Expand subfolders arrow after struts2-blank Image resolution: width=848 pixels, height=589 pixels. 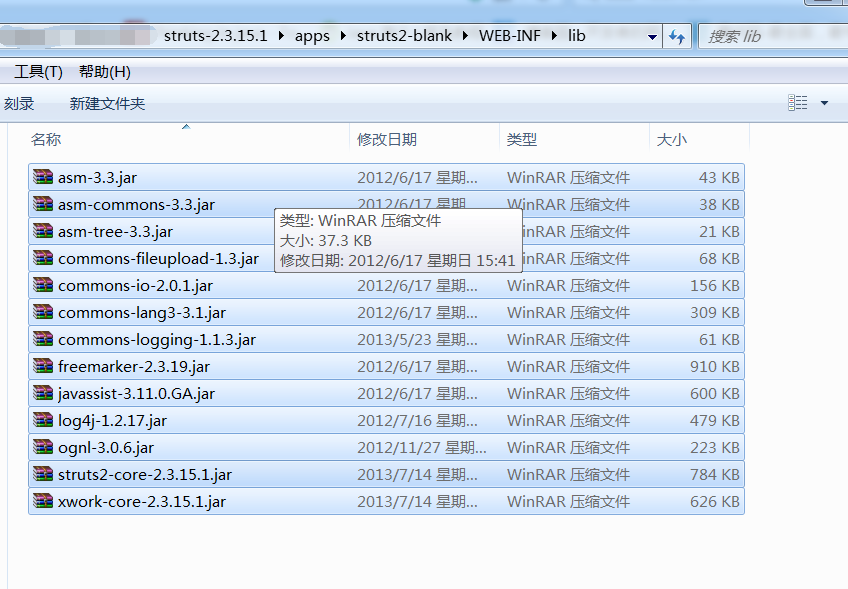(x=466, y=36)
